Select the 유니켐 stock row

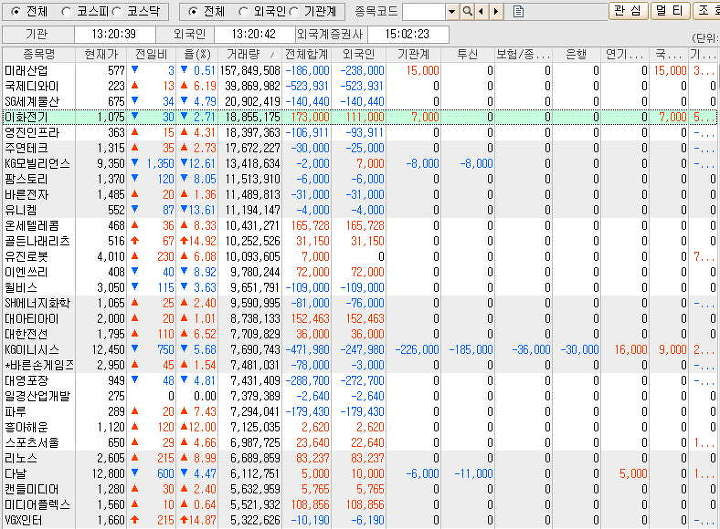pyautogui.click(x=360, y=210)
